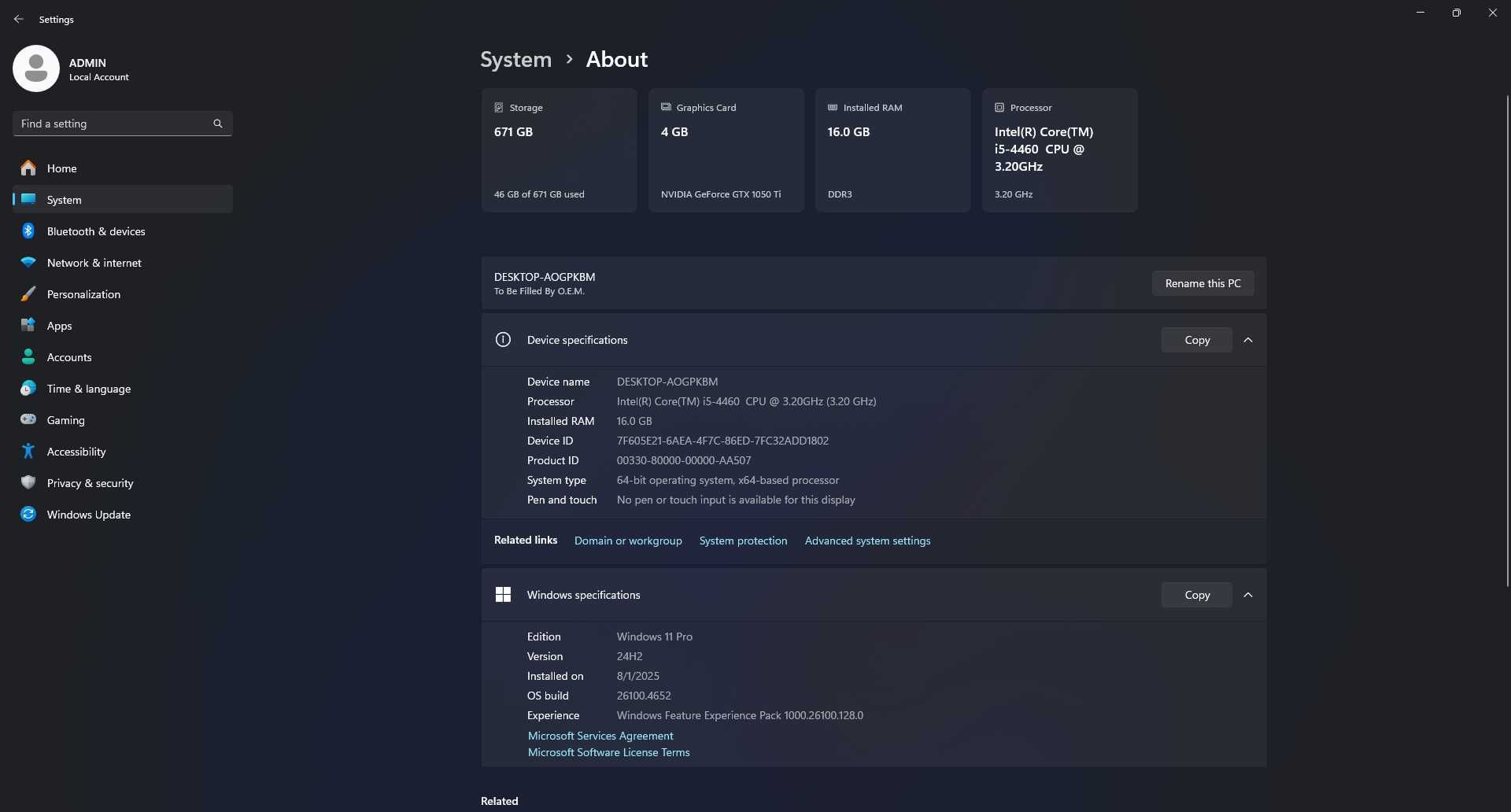Go to Network & internet settings
Image resolution: width=1511 pixels, height=812 pixels.
click(x=123, y=262)
